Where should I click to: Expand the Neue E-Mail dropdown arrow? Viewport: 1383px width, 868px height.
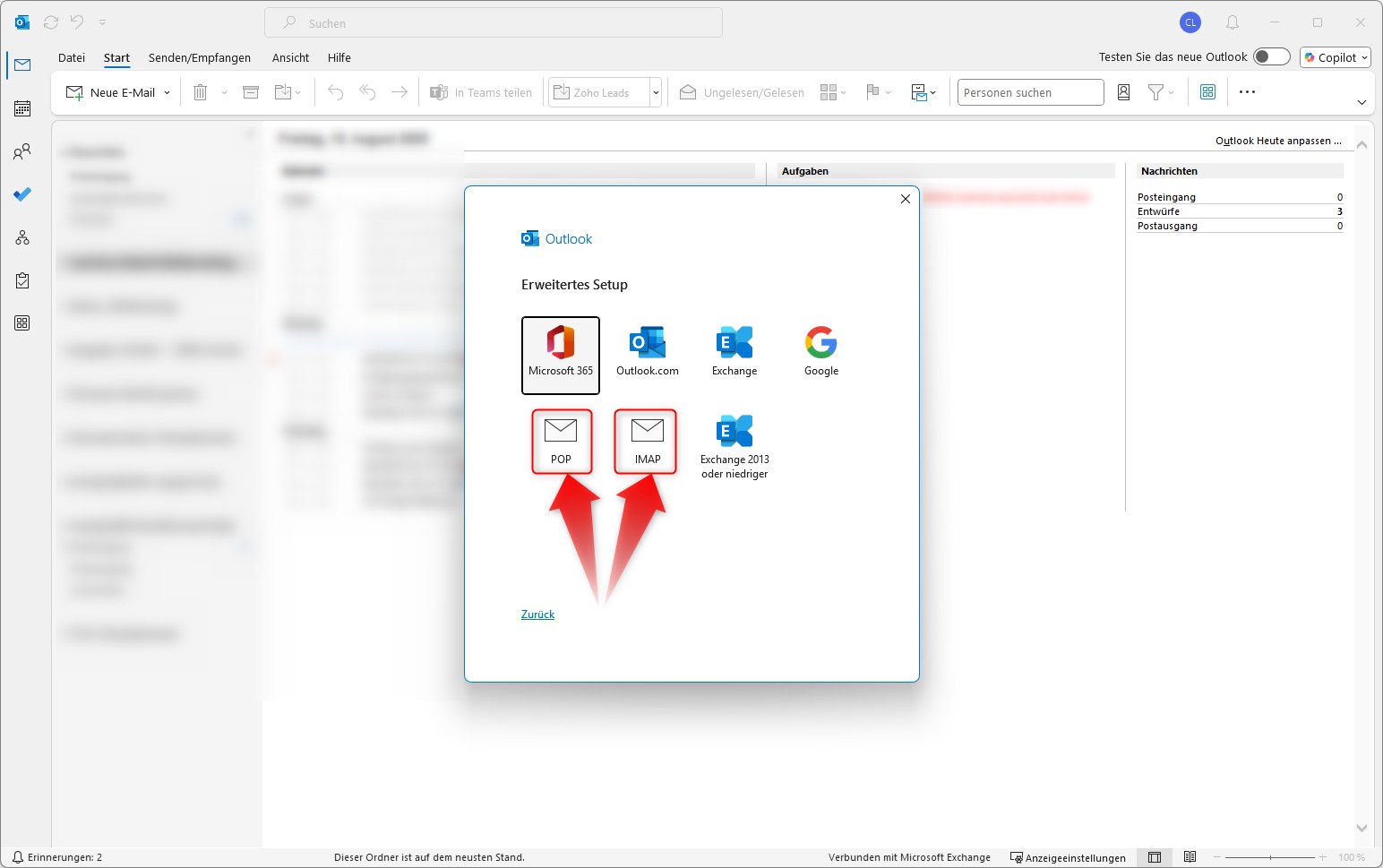click(x=168, y=93)
